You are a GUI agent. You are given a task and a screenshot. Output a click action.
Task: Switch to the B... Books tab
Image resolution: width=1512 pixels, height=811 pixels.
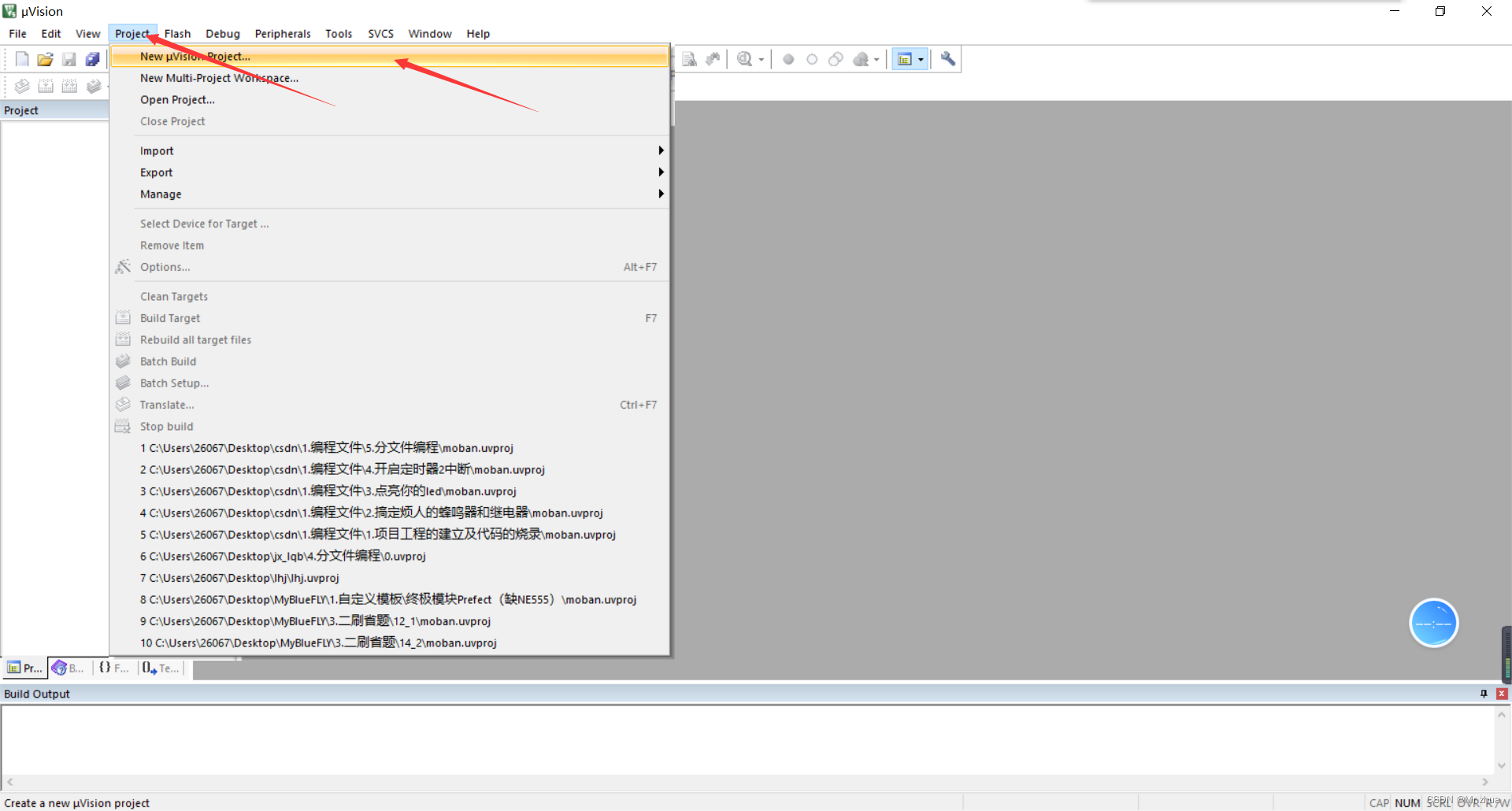click(69, 668)
